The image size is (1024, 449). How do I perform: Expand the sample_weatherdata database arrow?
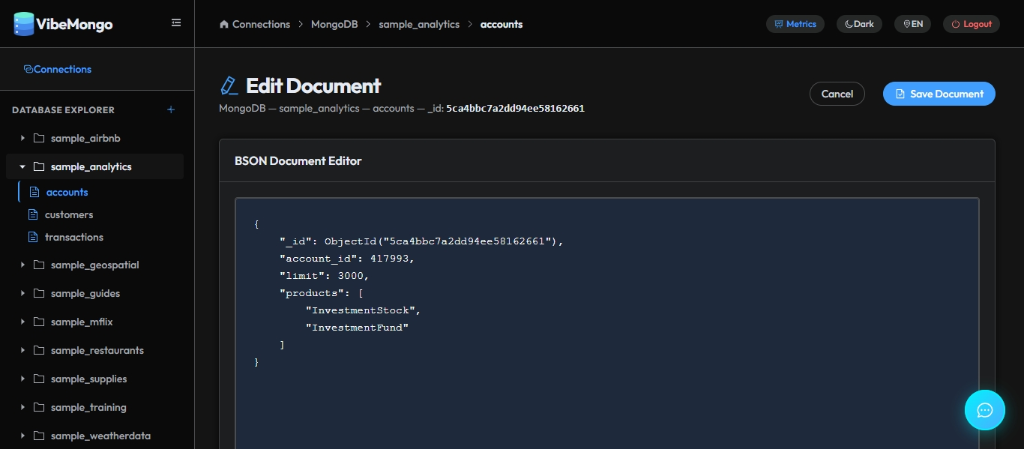23,435
